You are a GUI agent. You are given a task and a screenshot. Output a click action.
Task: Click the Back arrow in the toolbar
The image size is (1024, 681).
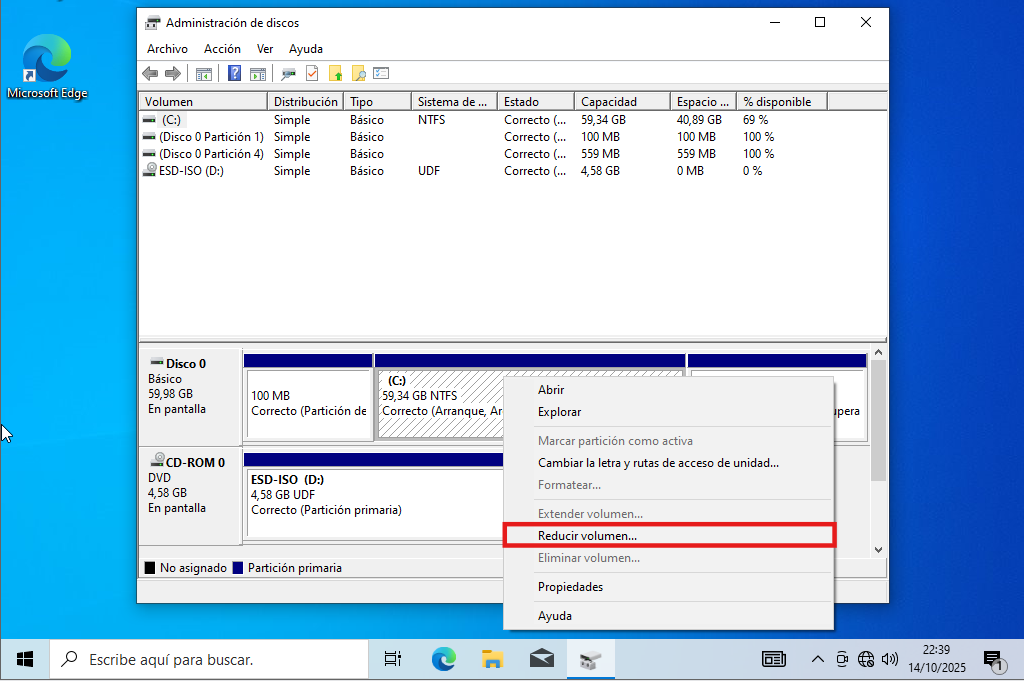(150, 73)
